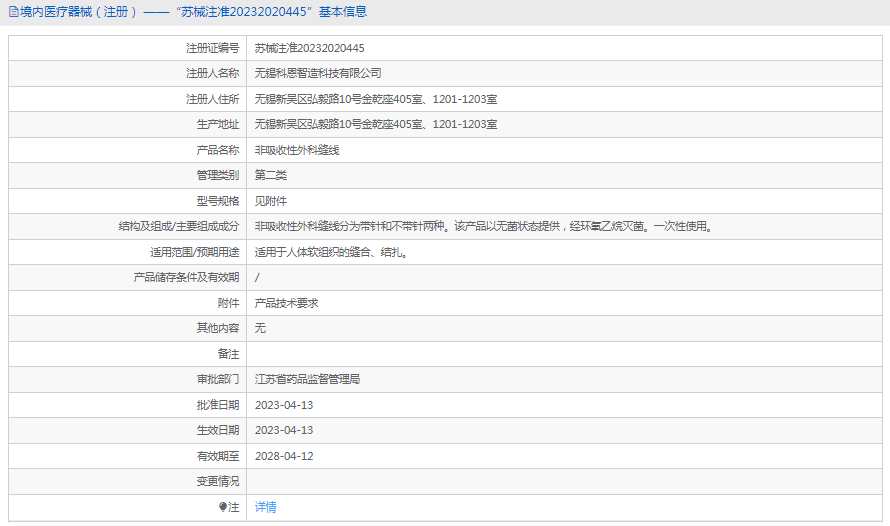The height and width of the screenshot is (526, 890).
Task: Click the 结构及组成 description text
Action: [484, 226]
